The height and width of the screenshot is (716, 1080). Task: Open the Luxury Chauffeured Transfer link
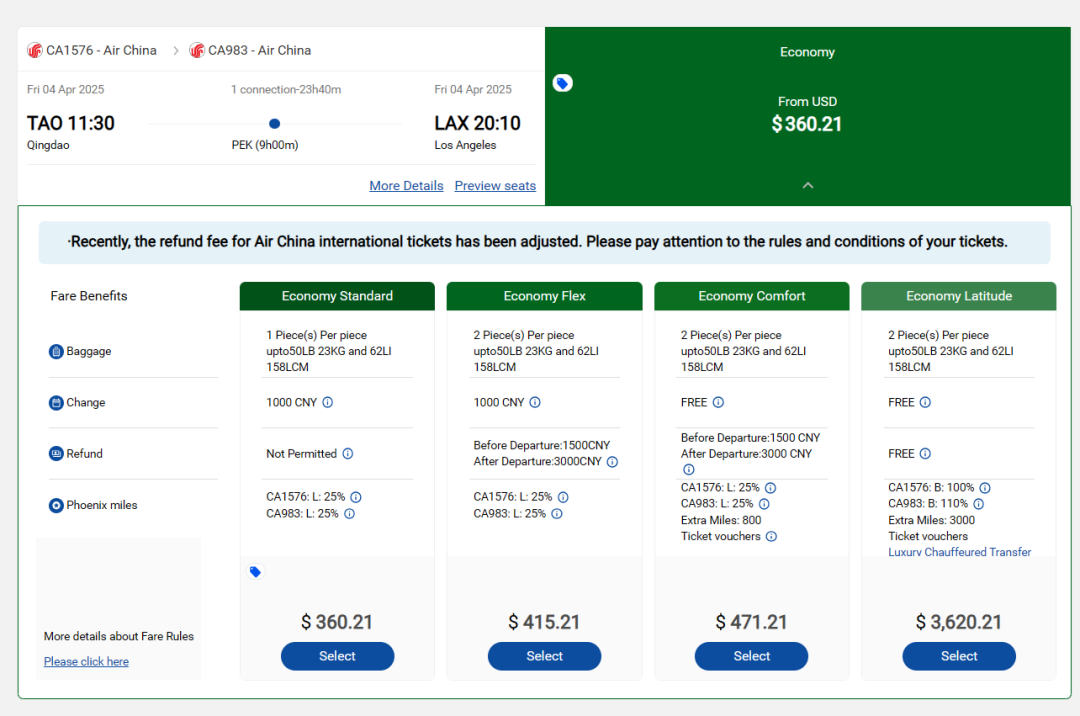pos(959,551)
